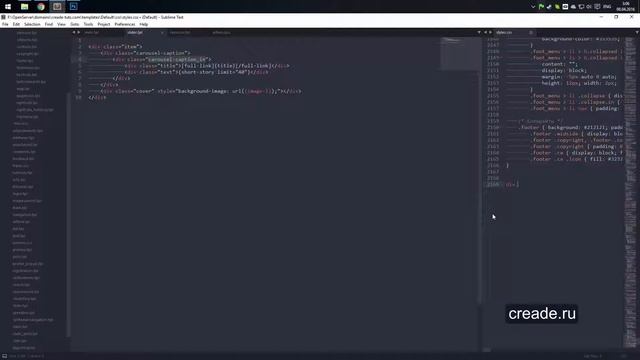
Task: Click the right pane's minimap
Action: [x=631, y=192]
